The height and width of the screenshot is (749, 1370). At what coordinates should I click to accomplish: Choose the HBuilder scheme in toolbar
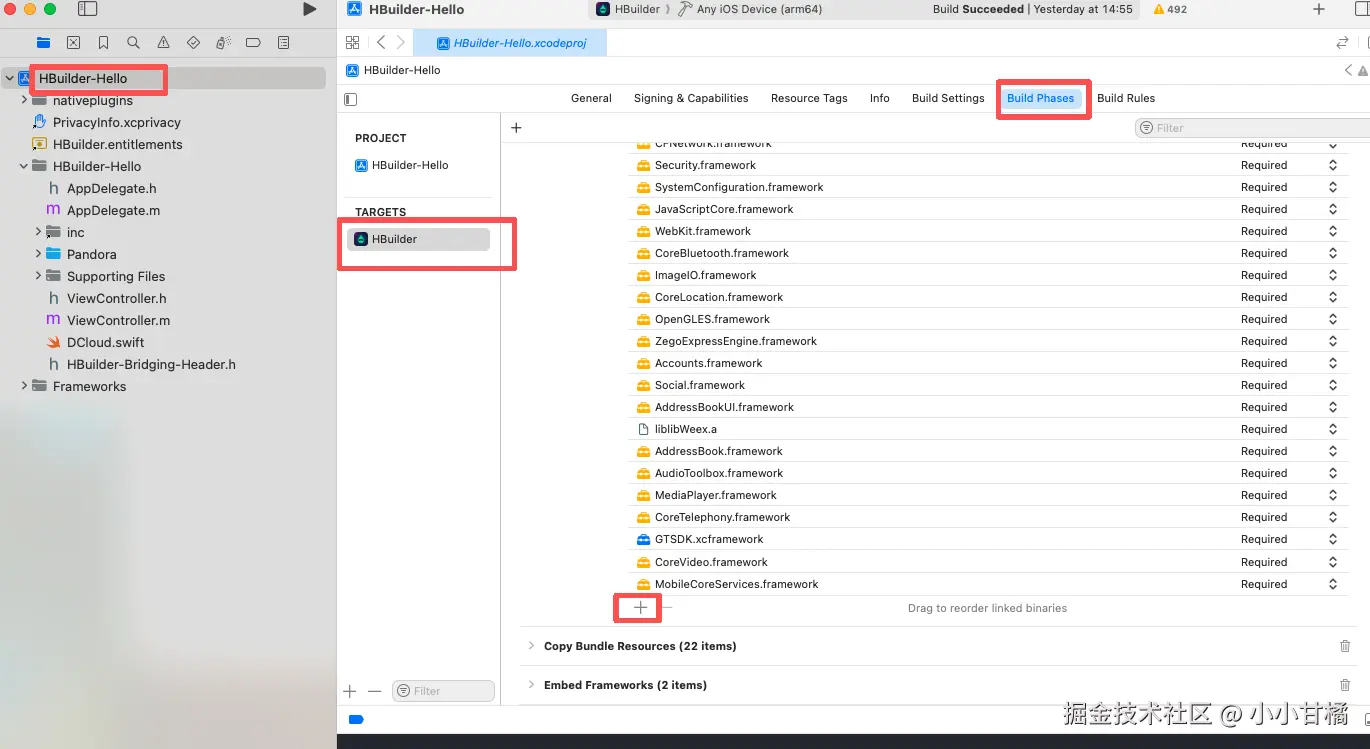coord(628,9)
